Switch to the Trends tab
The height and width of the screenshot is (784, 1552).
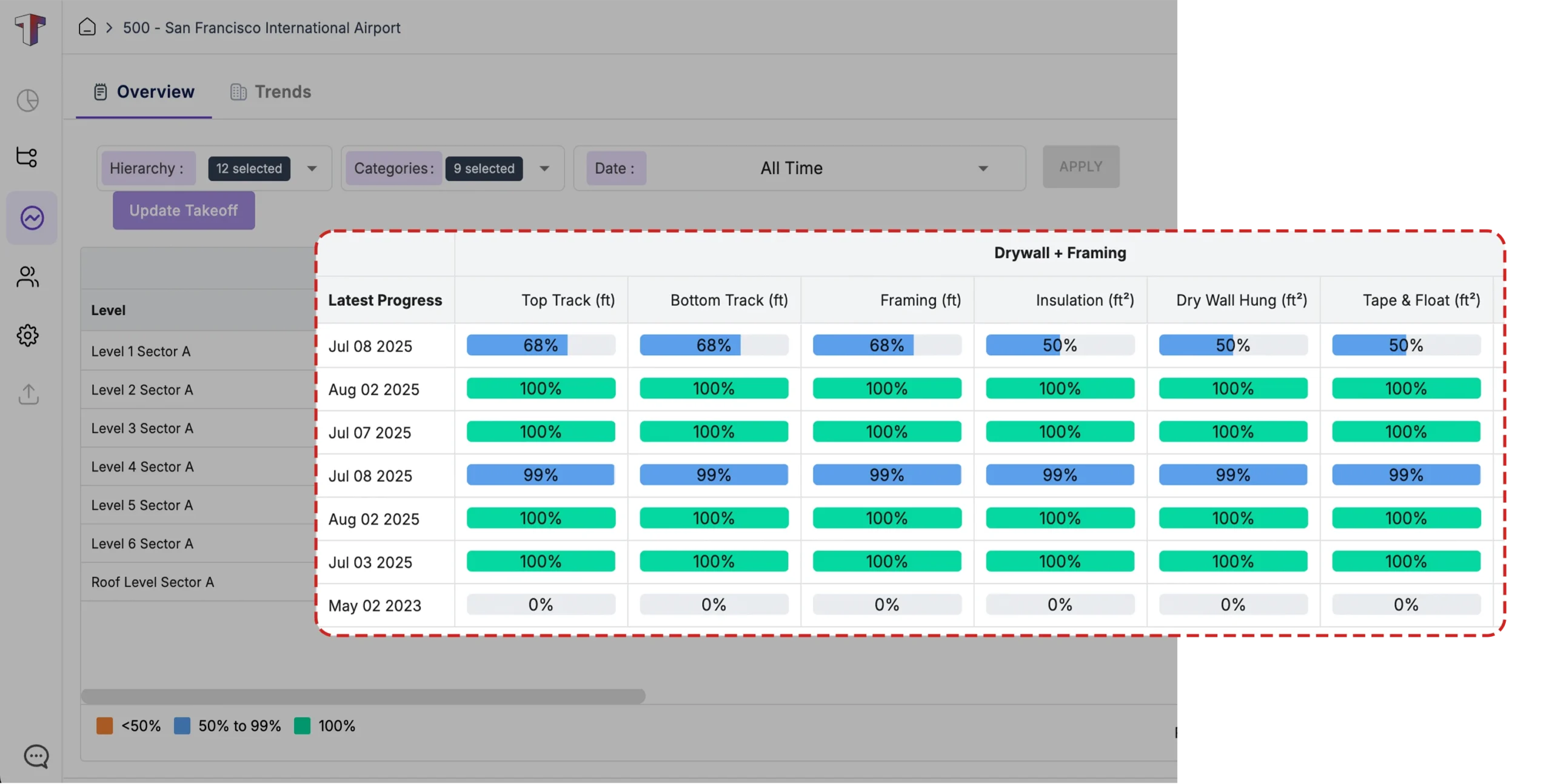click(x=270, y=91)
